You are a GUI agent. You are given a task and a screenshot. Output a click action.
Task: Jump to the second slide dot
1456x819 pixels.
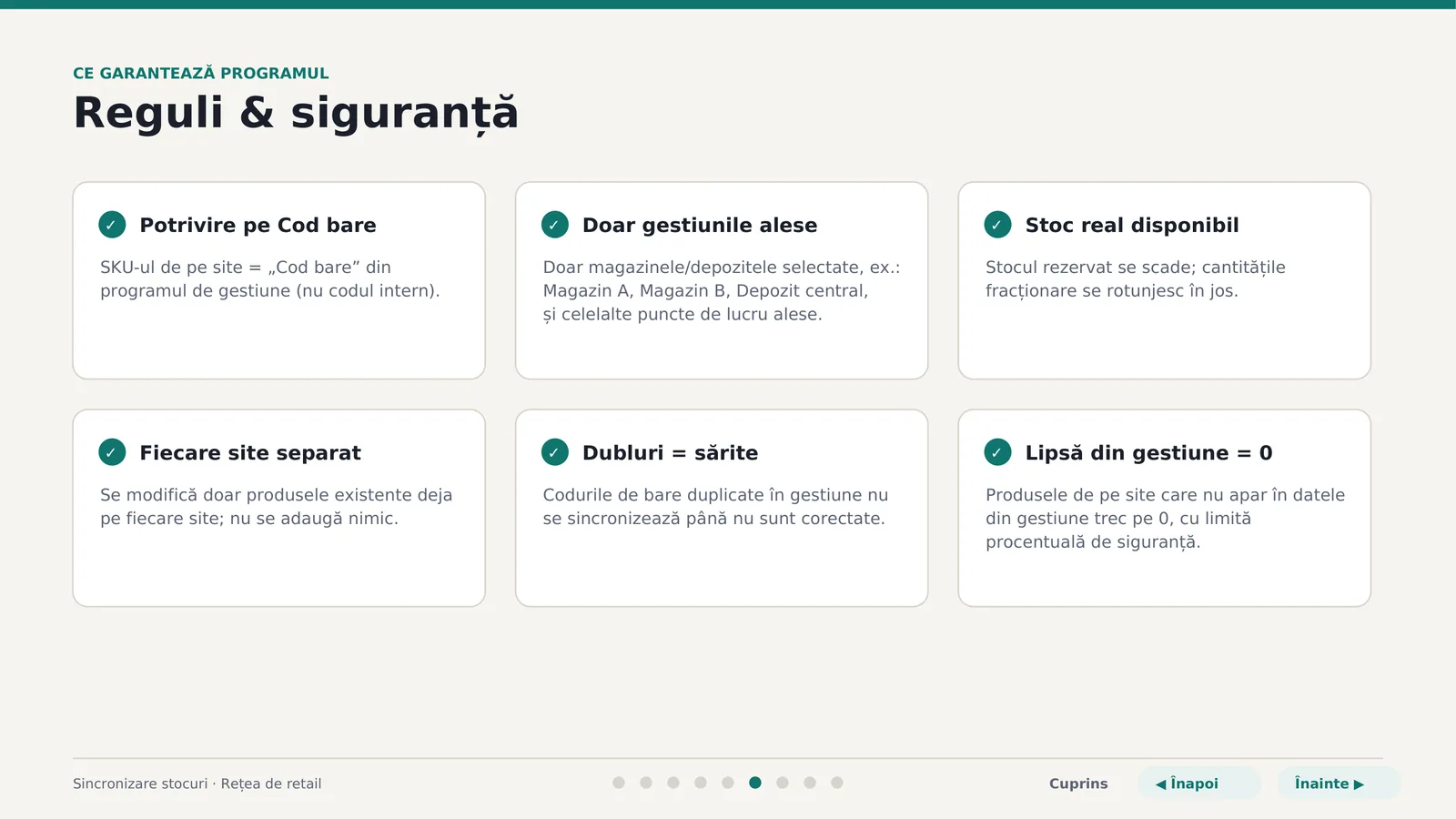coord(646,783)
